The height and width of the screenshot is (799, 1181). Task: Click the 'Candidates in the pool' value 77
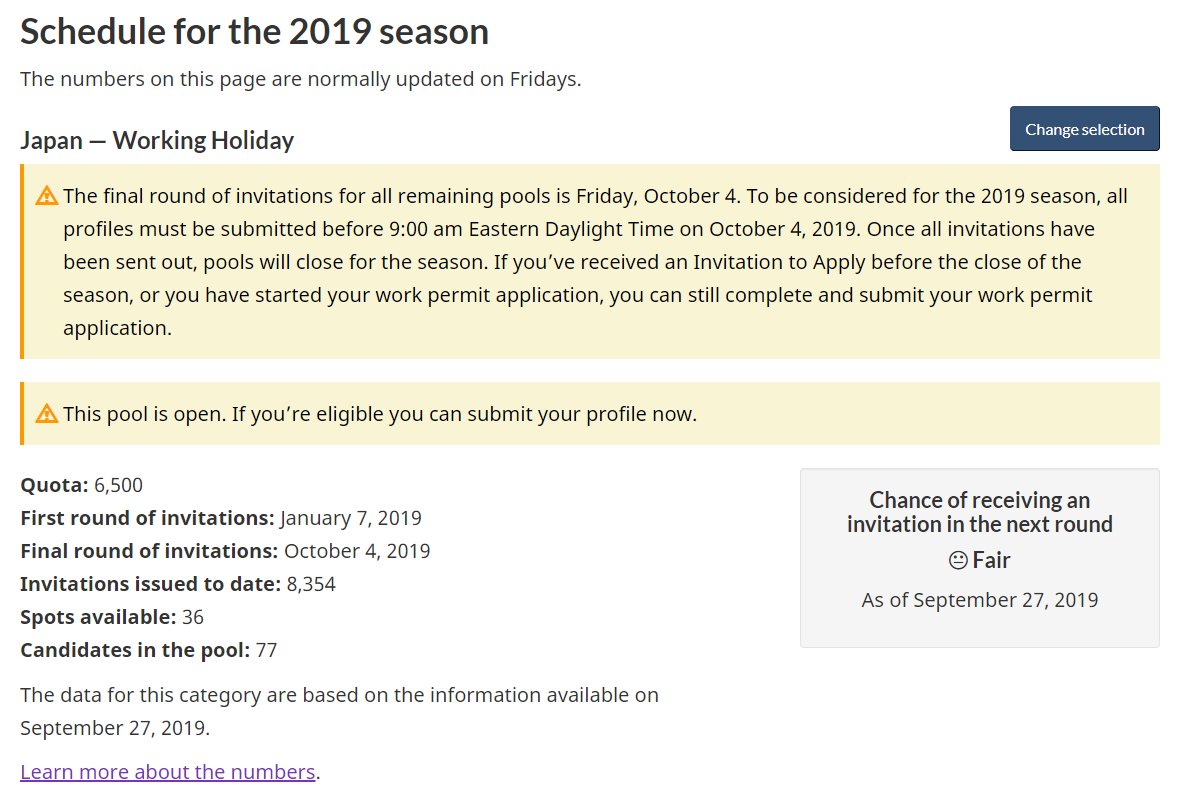click(267, 651)
